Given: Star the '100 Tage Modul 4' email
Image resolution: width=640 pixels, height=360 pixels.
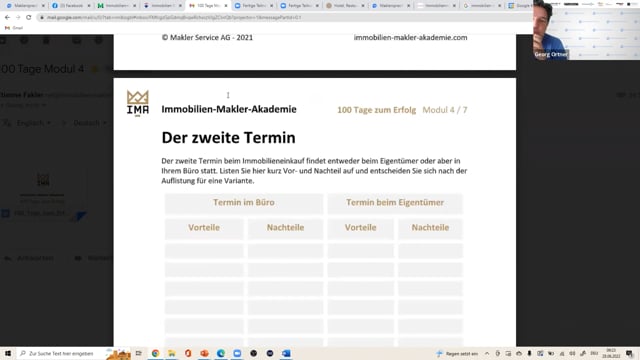Looking at the screenshot, I should click(x=95, y=69).
